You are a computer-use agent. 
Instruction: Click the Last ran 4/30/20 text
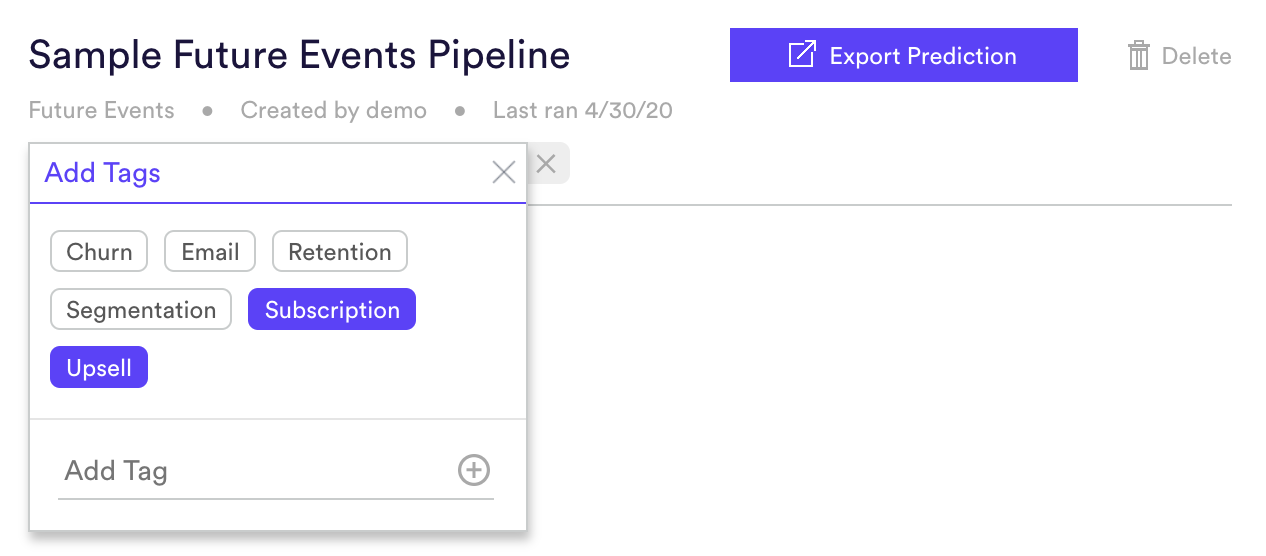point(583,110)
